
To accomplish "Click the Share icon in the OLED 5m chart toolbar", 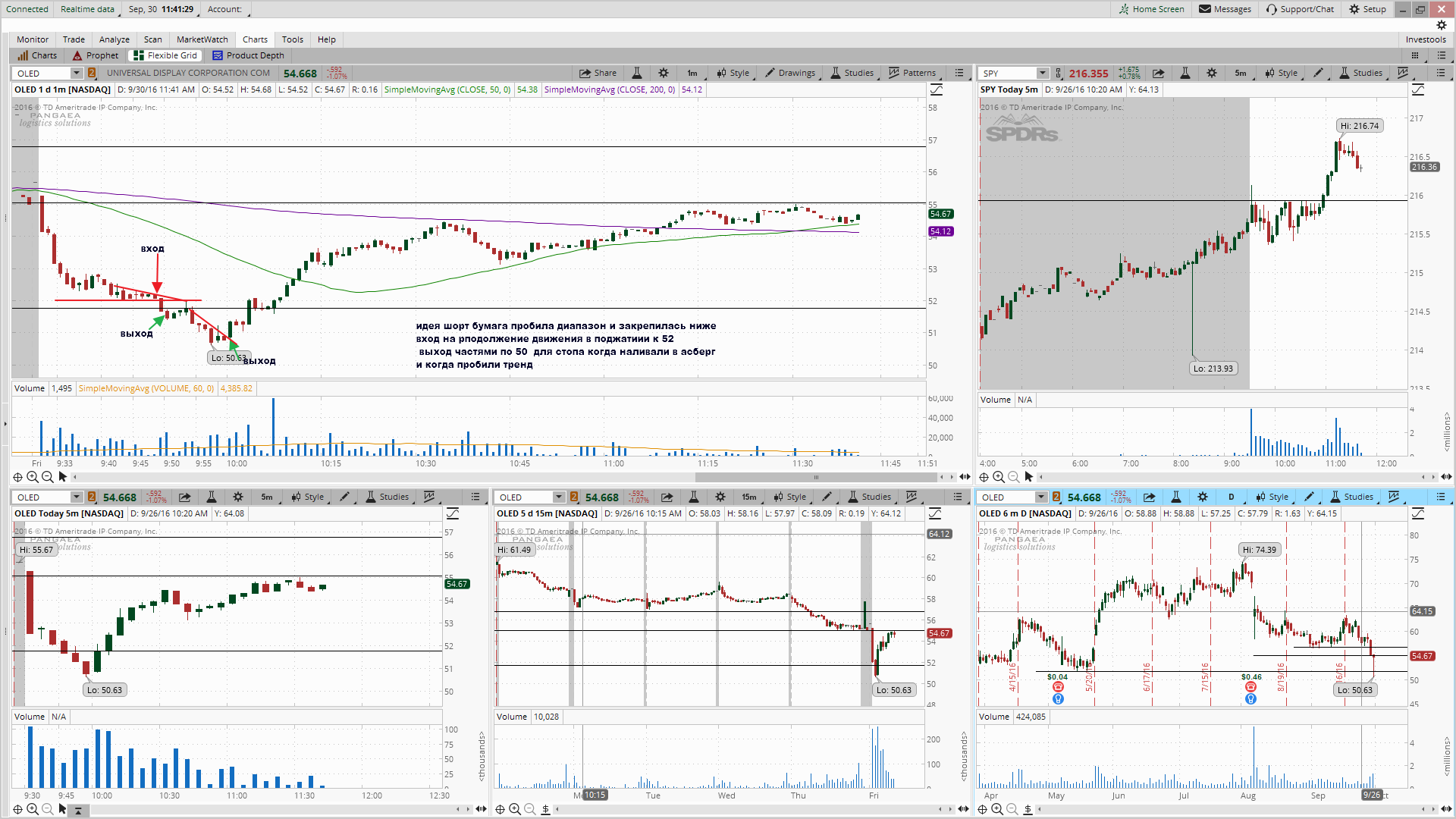I will (x=184, y=497).
